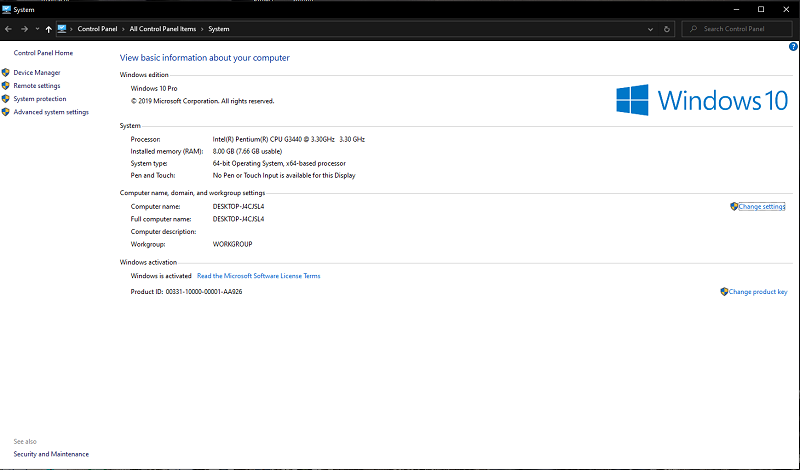Click the Product ID 00331-10000-00001-AA926 text
800x470 pixels.
coord(186,292)
